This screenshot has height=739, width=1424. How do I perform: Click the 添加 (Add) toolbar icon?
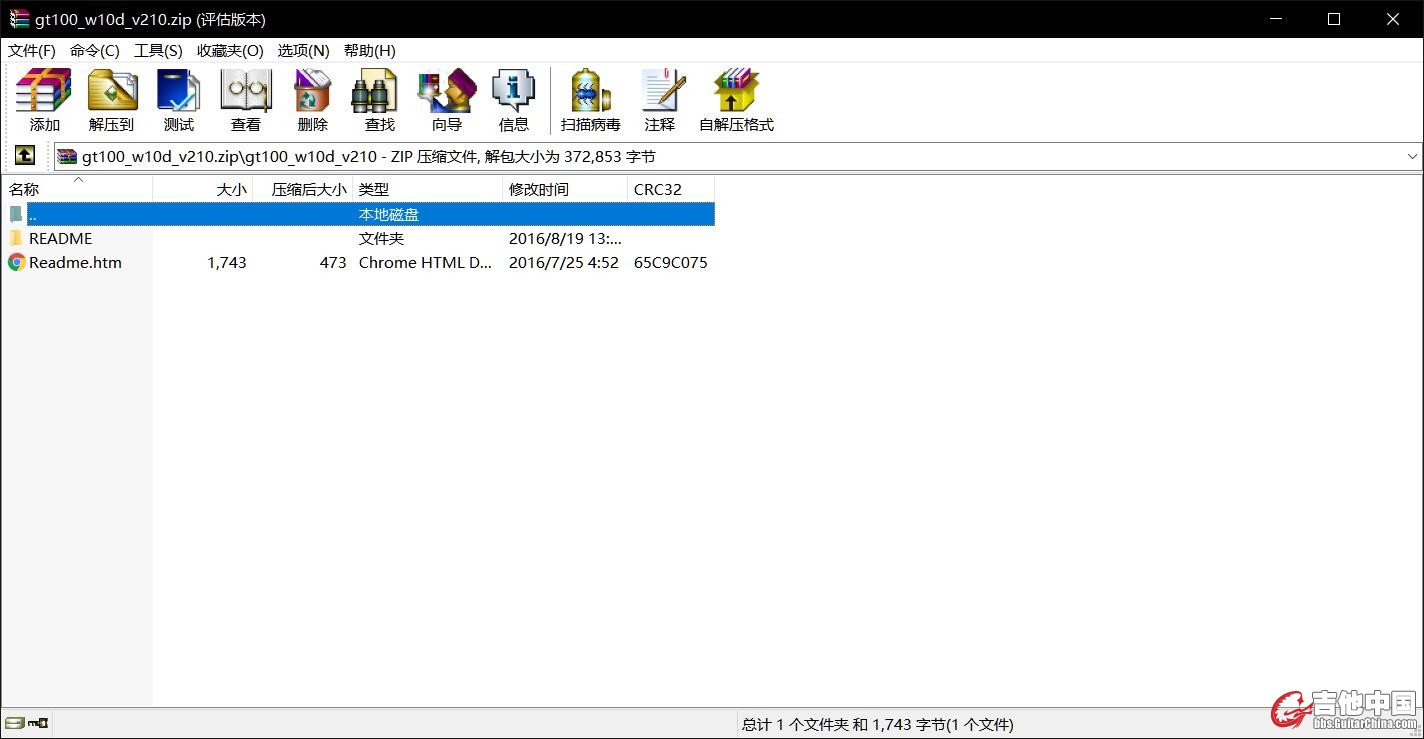tap(44, 100)
